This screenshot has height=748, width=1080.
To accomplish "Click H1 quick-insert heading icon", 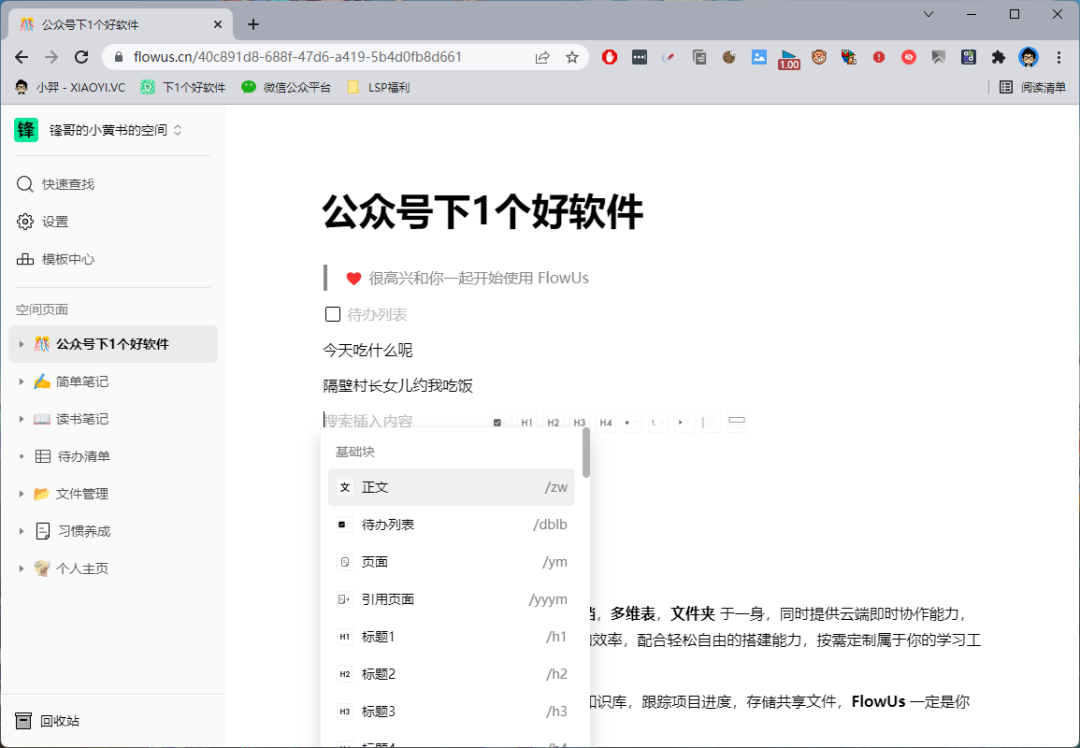I will coord(527,423).
